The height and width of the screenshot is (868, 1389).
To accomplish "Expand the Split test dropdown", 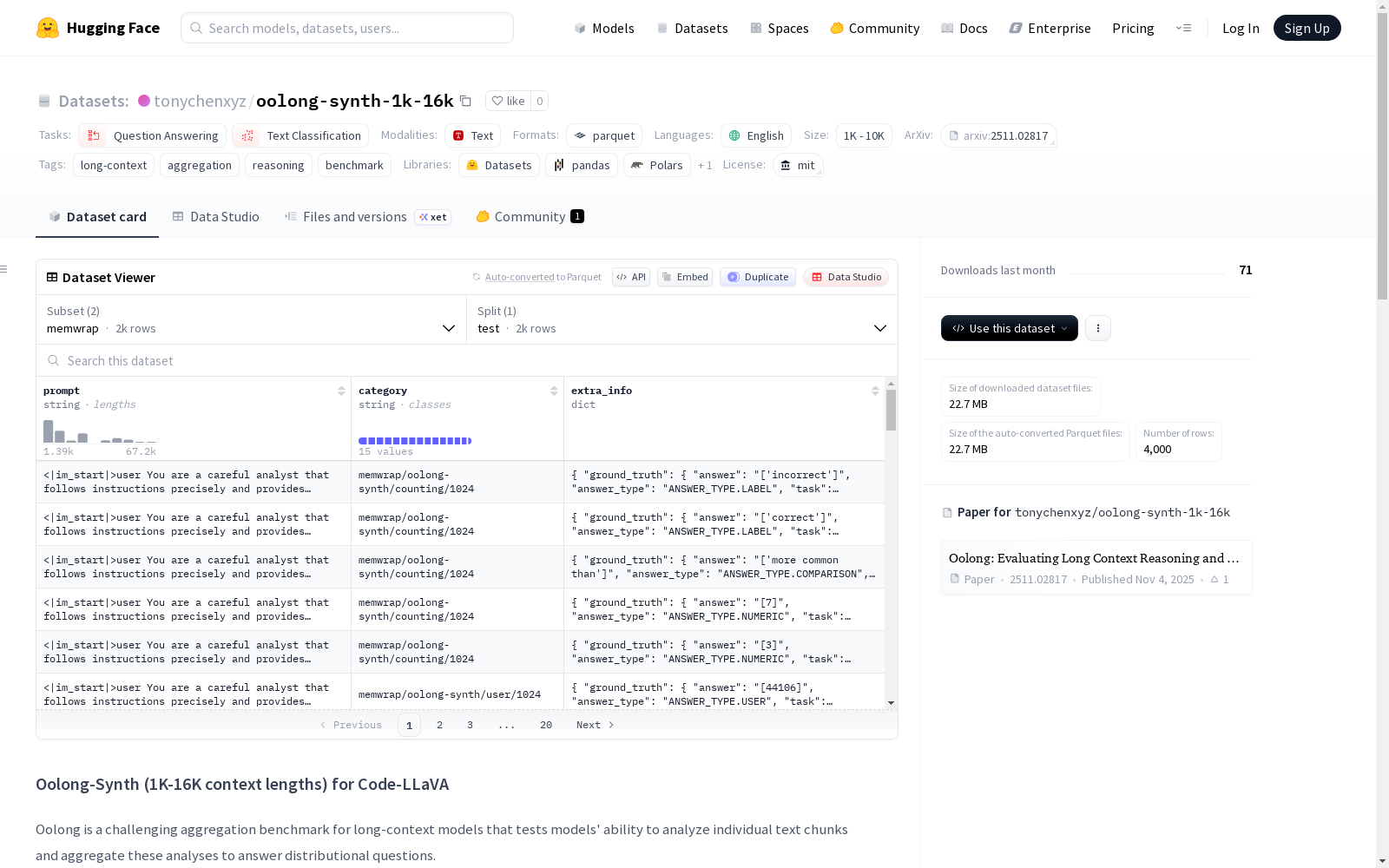I will tap(682, 319).
